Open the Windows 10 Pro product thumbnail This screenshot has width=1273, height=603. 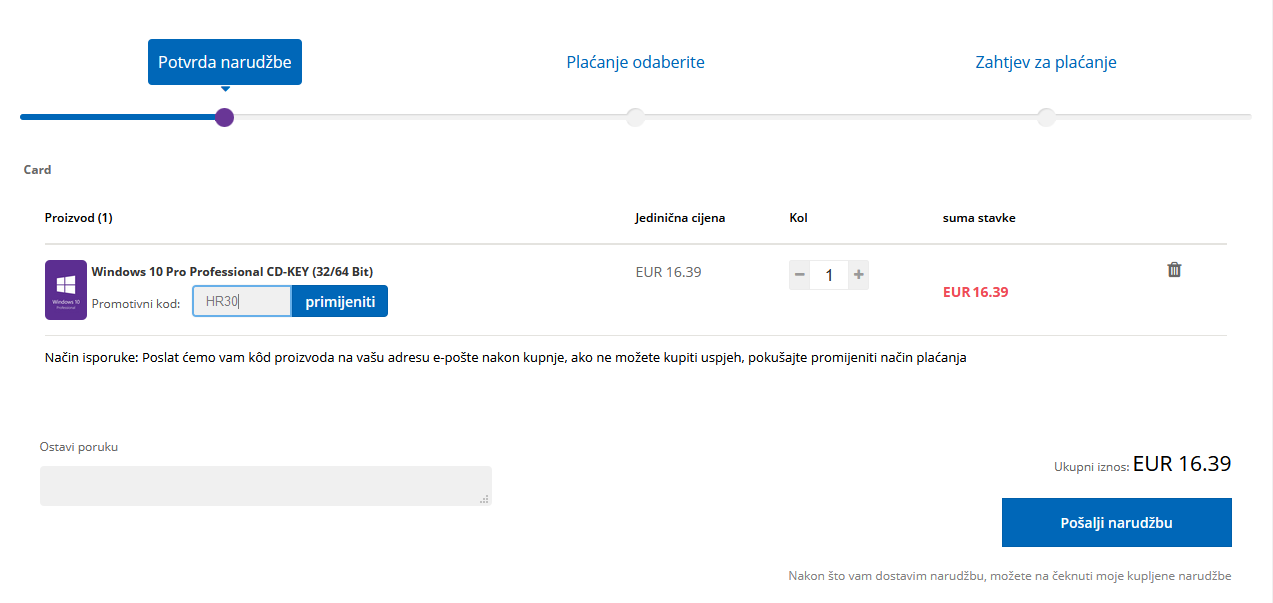coord(66,290)
